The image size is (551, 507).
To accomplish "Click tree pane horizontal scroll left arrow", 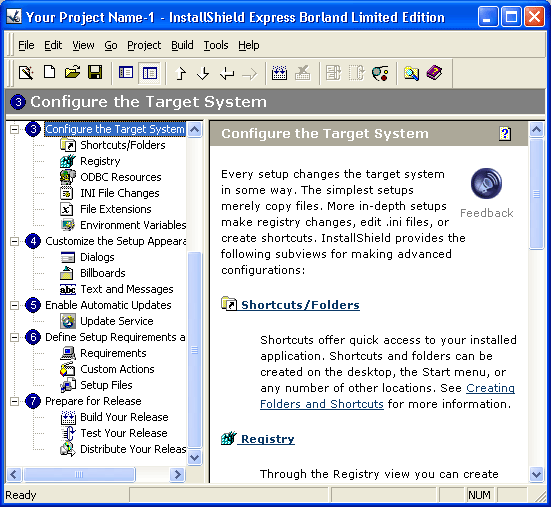I will (14, 475).
